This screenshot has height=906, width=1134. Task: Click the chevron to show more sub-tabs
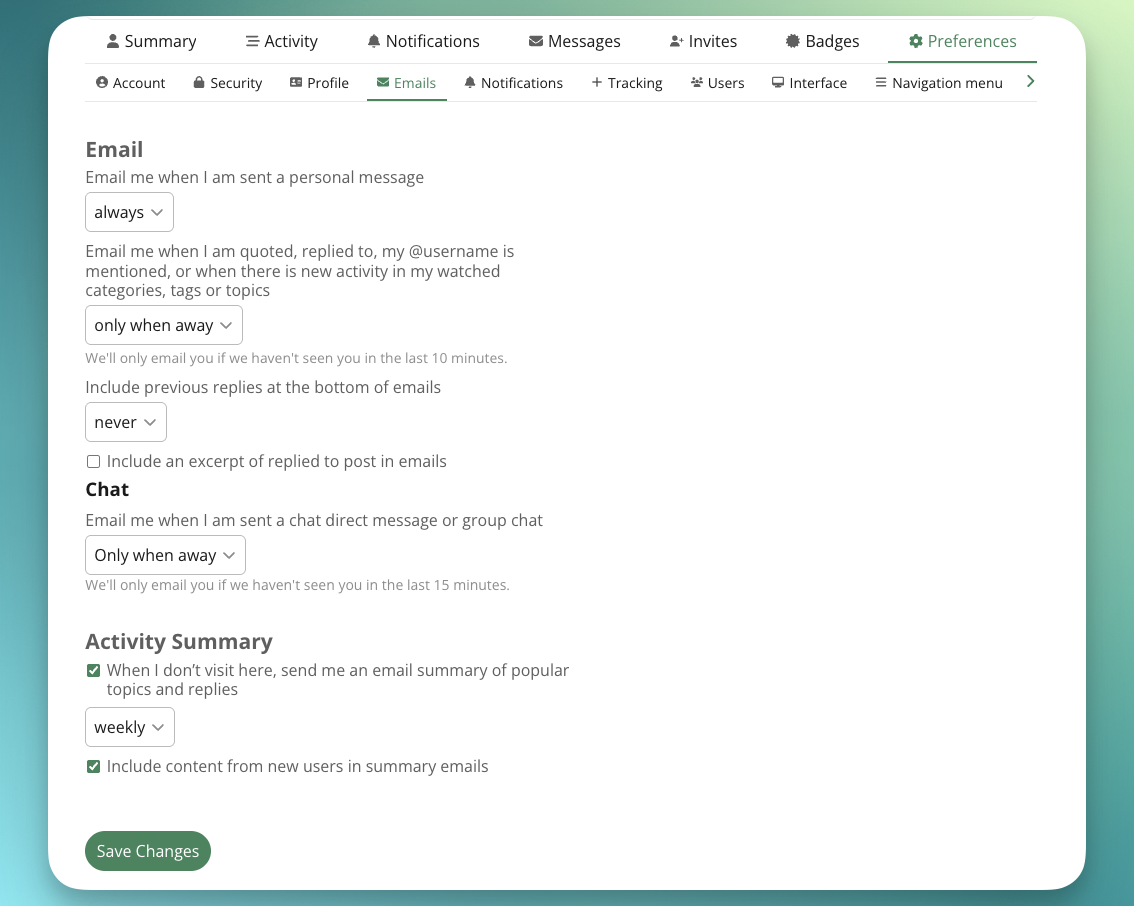[1031, 82]
